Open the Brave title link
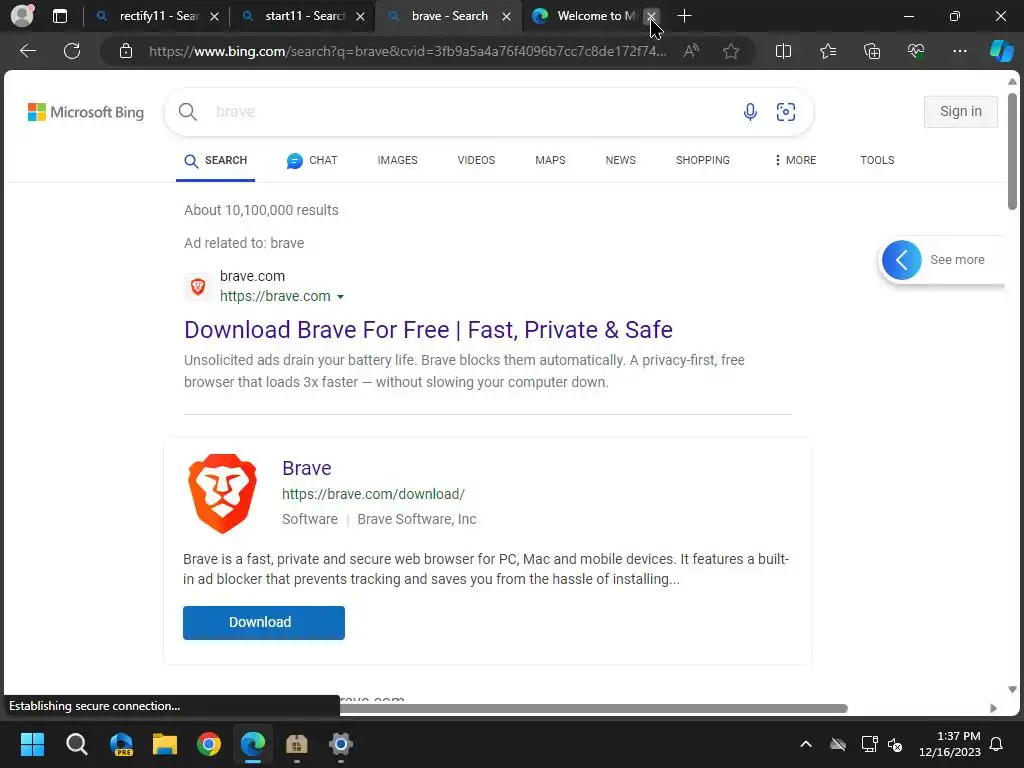 click(x=306, y=468)
